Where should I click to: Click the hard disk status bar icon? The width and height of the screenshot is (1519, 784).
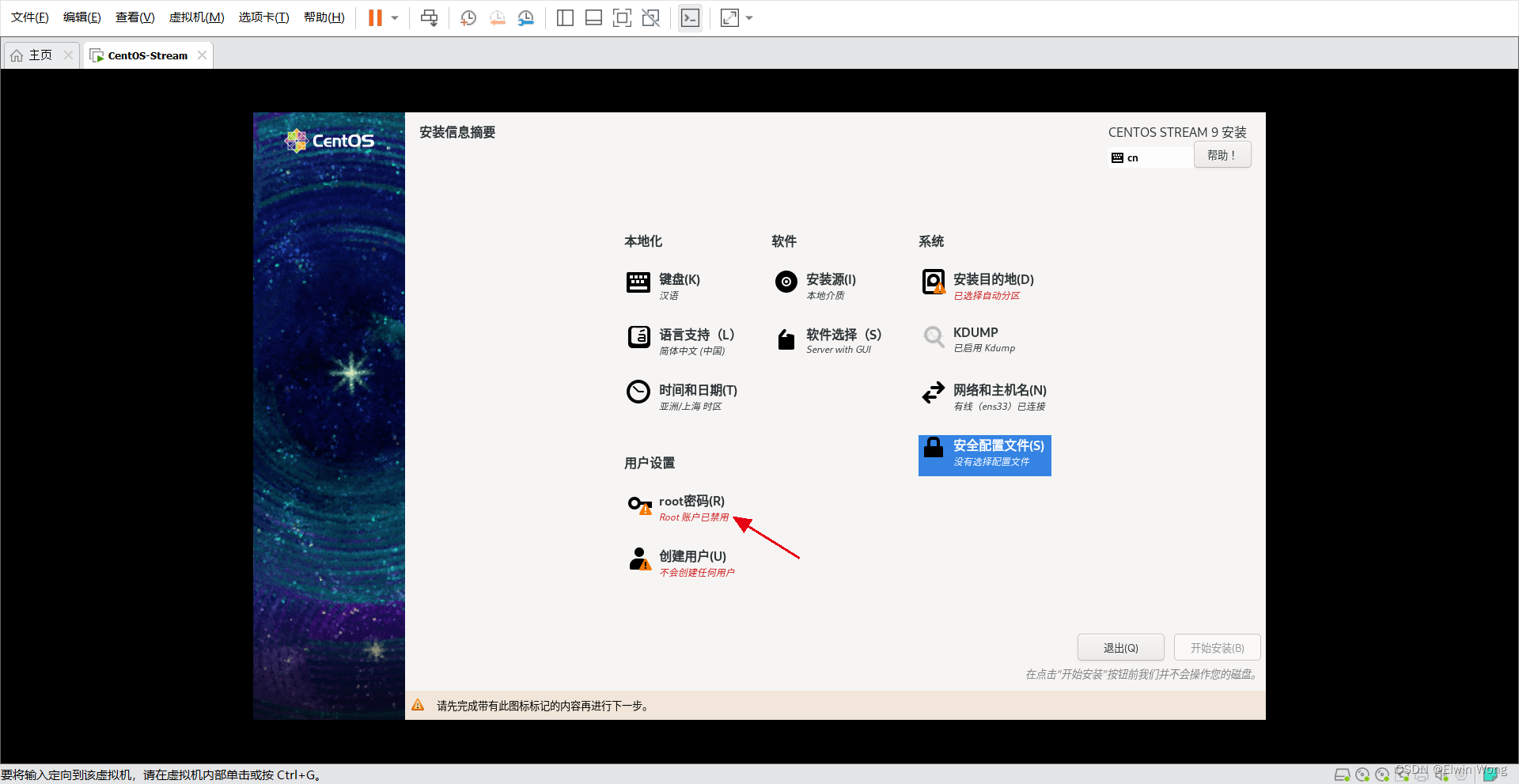click(1343, 775)
